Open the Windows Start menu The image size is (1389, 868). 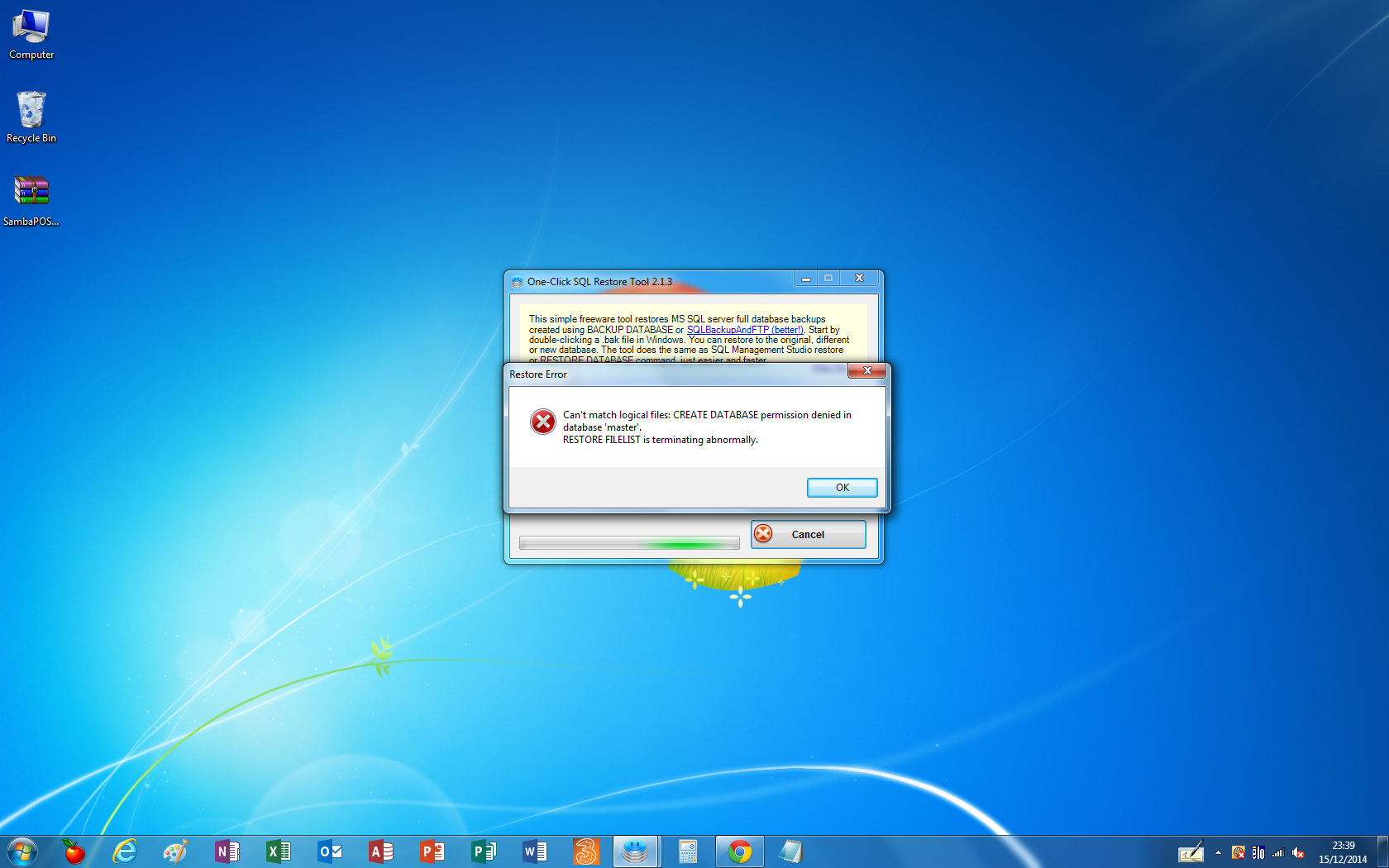[x=22, y=851]
